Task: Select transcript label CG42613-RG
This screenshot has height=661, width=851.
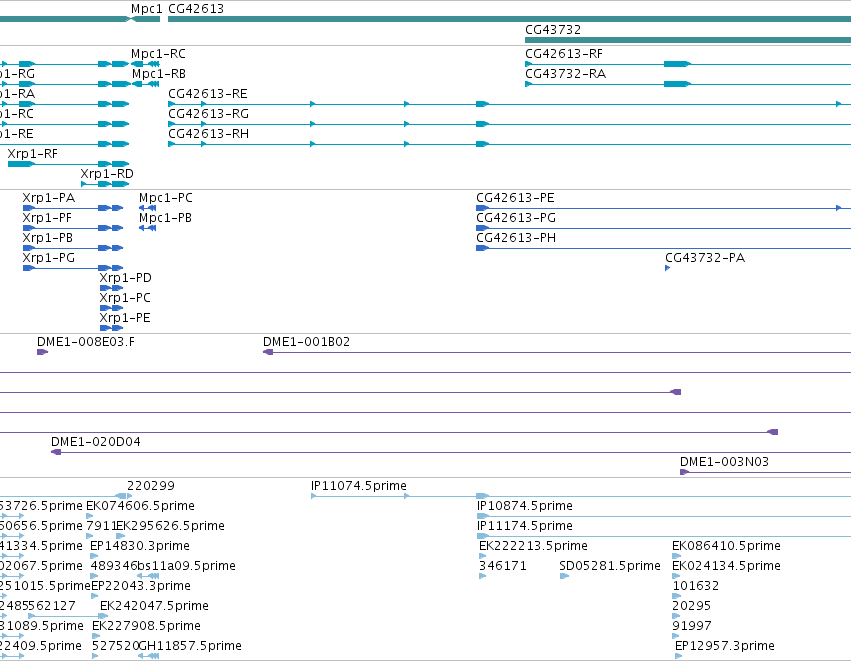Action: [x=208, y=114]
